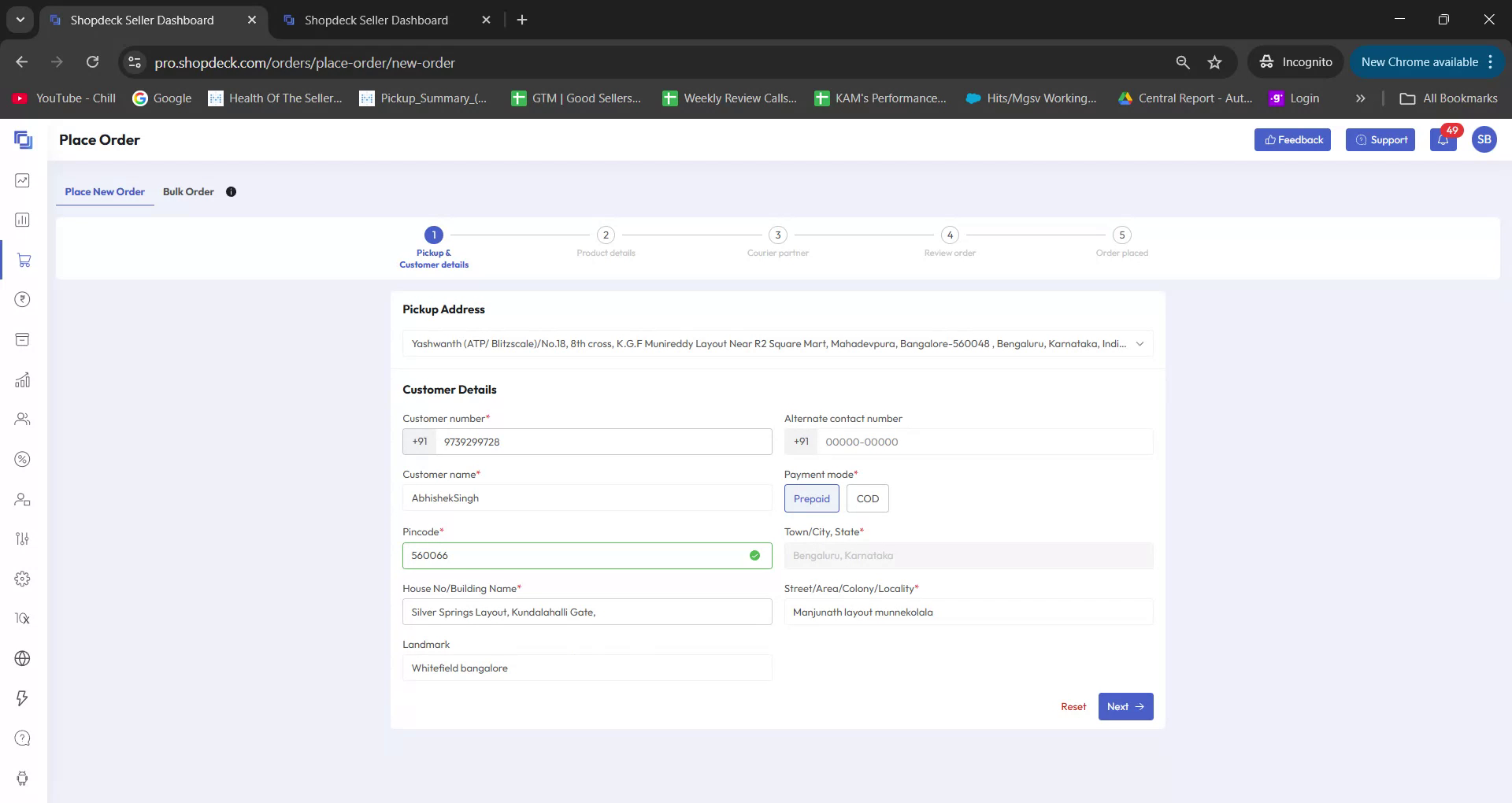
Task: Expand the Pickup Address dropdown
Action: click(1140, 343)
